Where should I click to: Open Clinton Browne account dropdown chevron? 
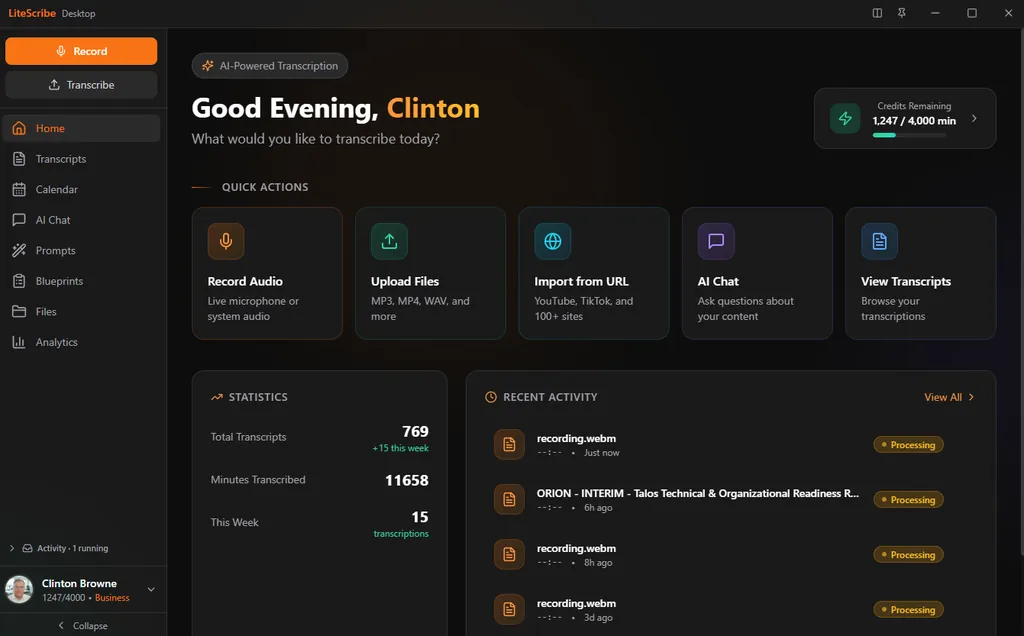coord(151,589)
